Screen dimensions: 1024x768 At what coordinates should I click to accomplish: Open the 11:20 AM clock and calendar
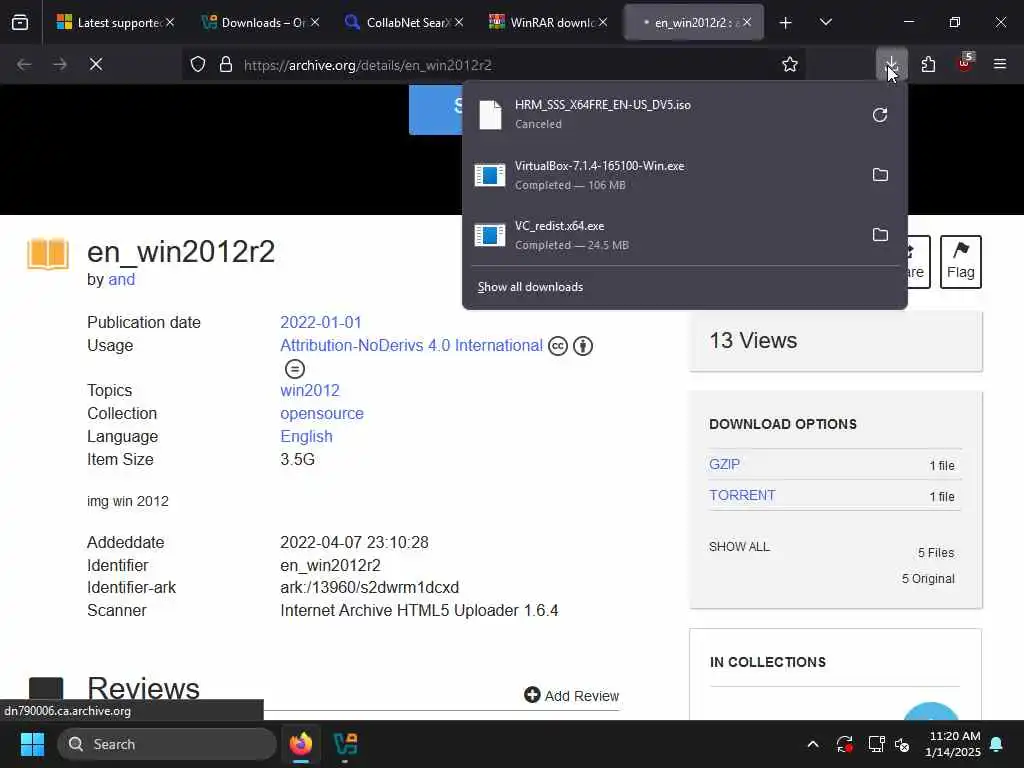953,744
